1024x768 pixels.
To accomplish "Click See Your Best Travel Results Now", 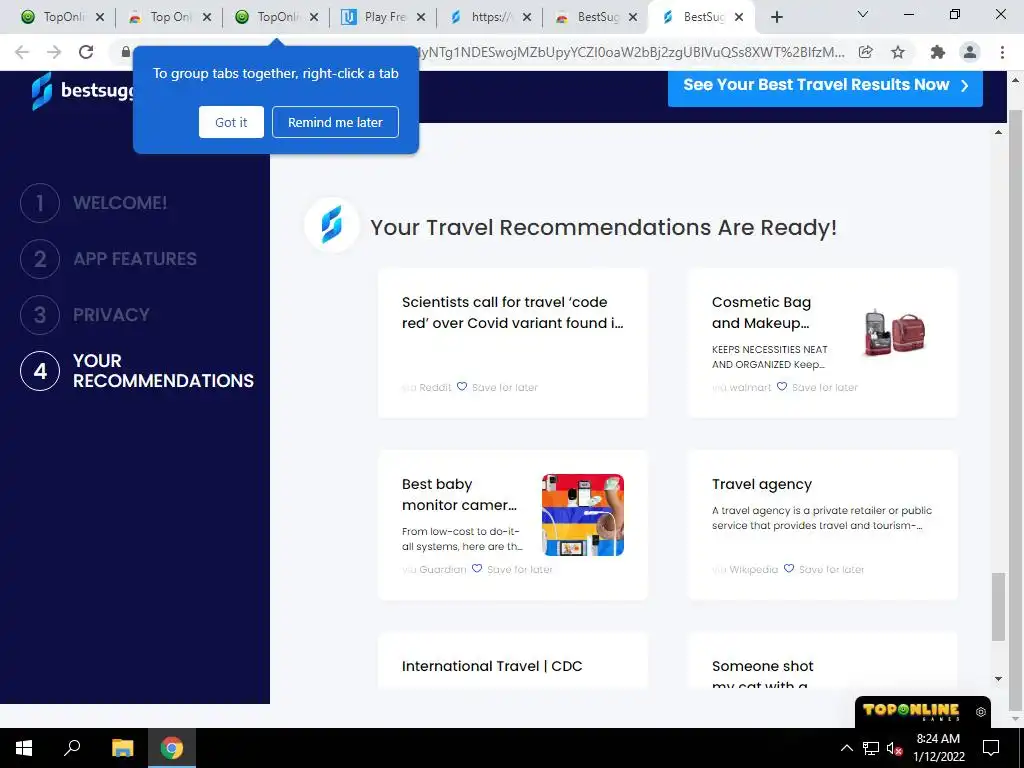I will (825, 85).
